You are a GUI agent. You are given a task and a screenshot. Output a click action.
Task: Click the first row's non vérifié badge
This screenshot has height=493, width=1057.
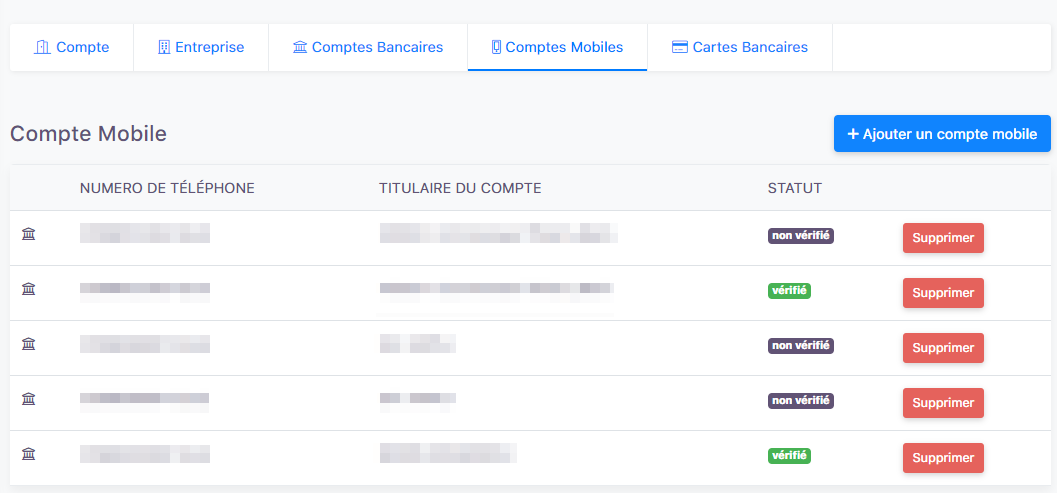(x=801, y=236)
